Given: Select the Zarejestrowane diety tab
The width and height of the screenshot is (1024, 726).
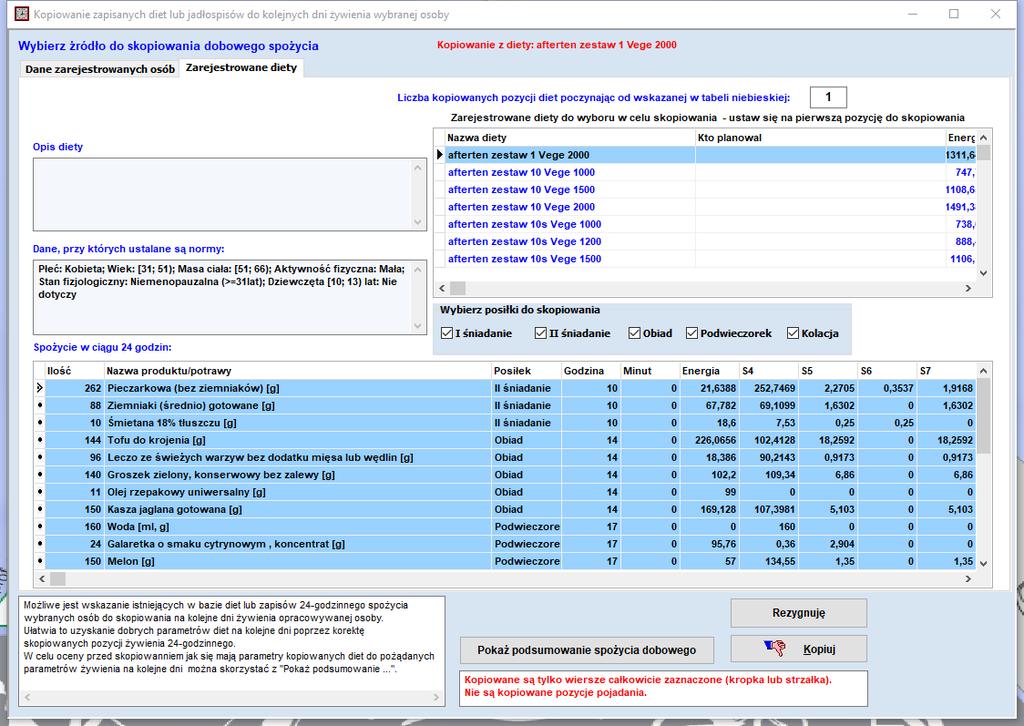Looking at the screenshot, I should 241,67.
